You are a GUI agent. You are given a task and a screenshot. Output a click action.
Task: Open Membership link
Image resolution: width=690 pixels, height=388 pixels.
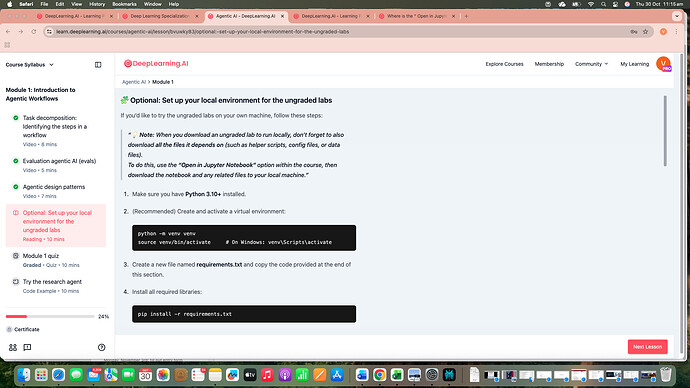(x=549, y=64)
